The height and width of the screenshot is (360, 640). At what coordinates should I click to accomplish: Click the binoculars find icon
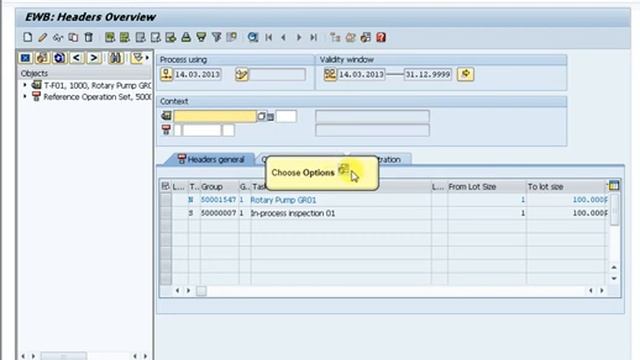tap(116, 58)
